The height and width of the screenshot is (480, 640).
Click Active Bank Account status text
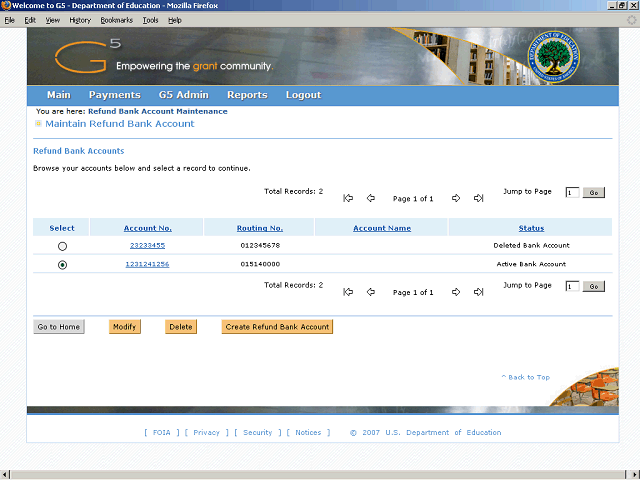[x=531, y=264]
